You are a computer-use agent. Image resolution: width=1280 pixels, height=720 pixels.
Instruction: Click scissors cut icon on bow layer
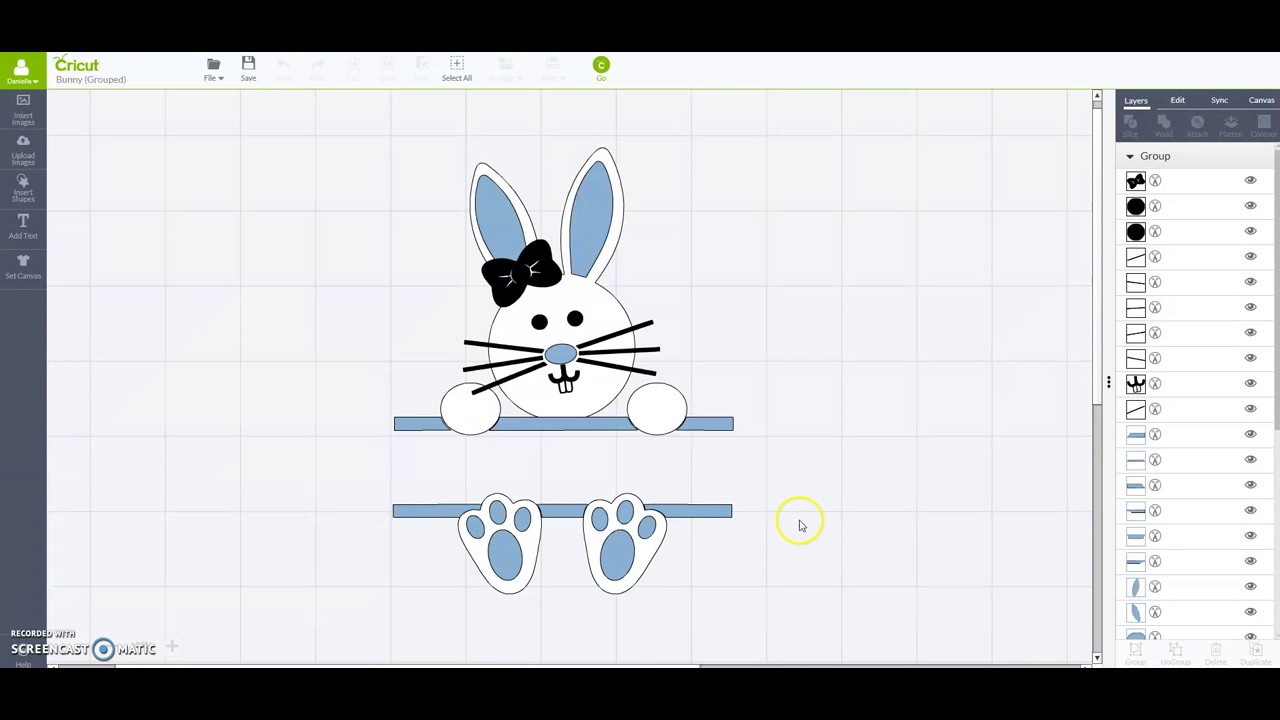pyautogui.click(x=1155, y=181)
